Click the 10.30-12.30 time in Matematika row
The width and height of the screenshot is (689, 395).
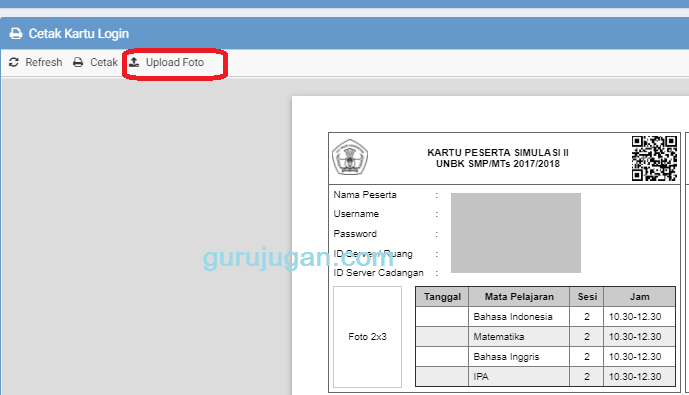coord(635,337)
